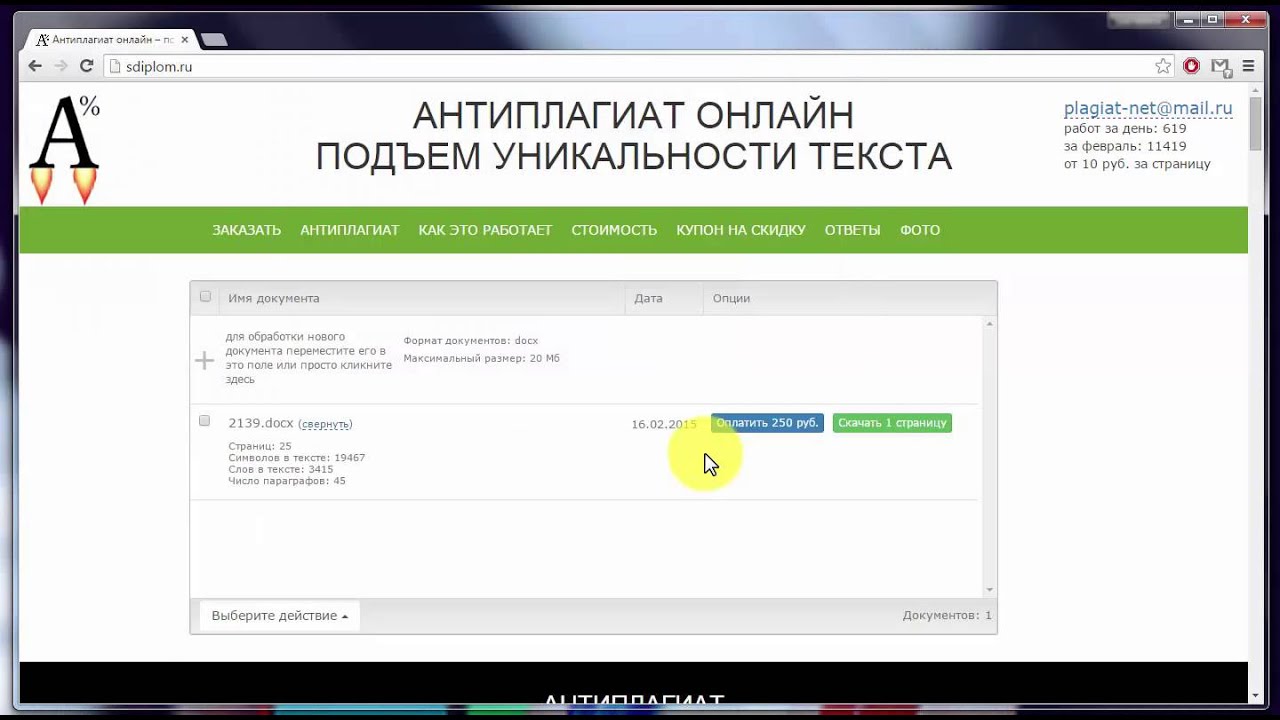This screenshot has height=720, width=1280.
Task: Click the page icon in the address bar
Action: point(114,66)
